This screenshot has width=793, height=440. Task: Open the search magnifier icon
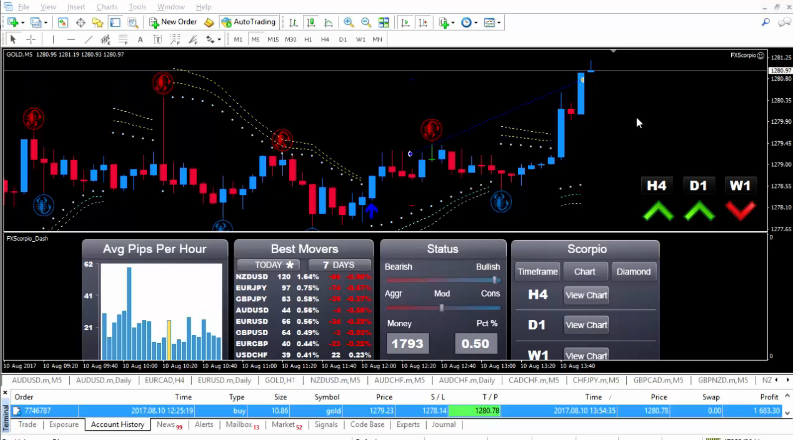click(766, 22)
